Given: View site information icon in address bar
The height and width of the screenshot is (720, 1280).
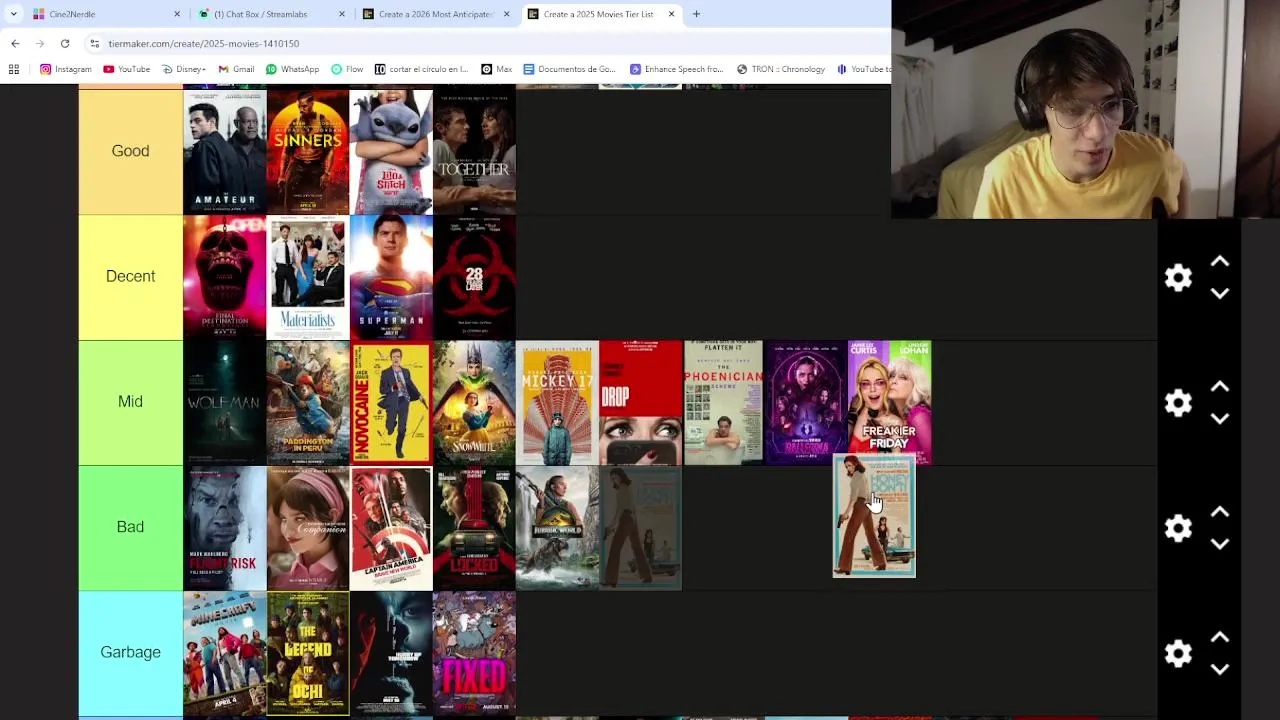Looking at the screenshot, I should 94,43.
